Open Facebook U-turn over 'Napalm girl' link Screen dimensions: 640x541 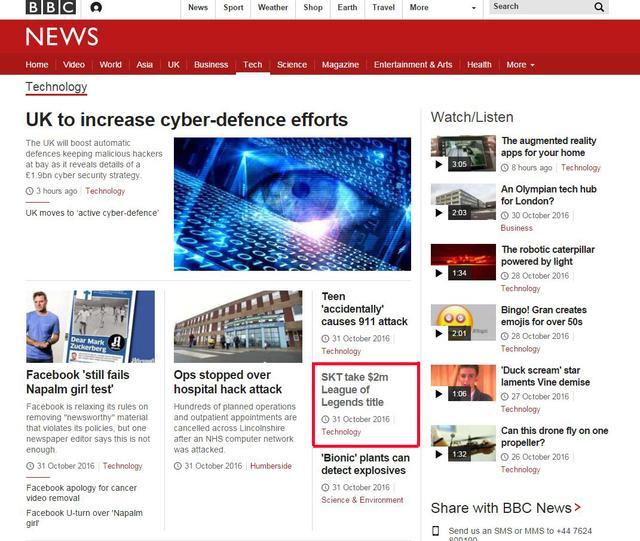coord(84,518)
